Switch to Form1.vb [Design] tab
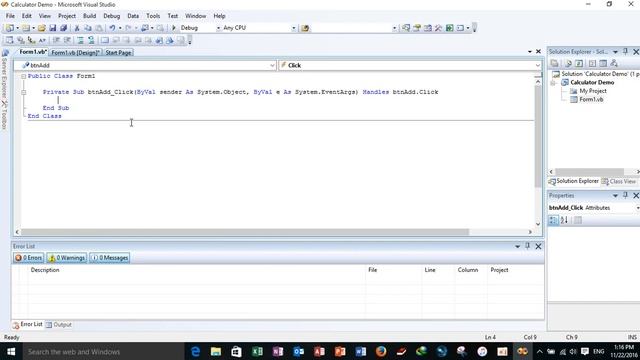This screenshot has height=360, width=640. pos(76,53)
